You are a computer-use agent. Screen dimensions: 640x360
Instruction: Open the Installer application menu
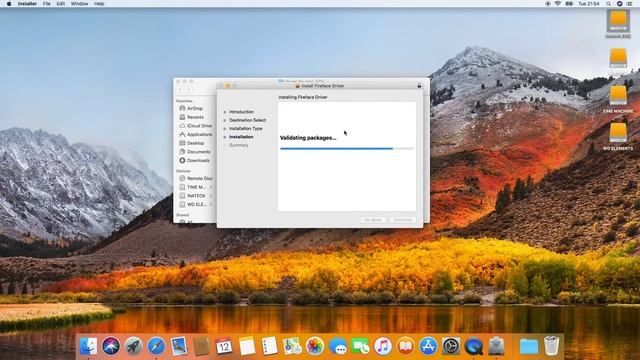[27, 4]
